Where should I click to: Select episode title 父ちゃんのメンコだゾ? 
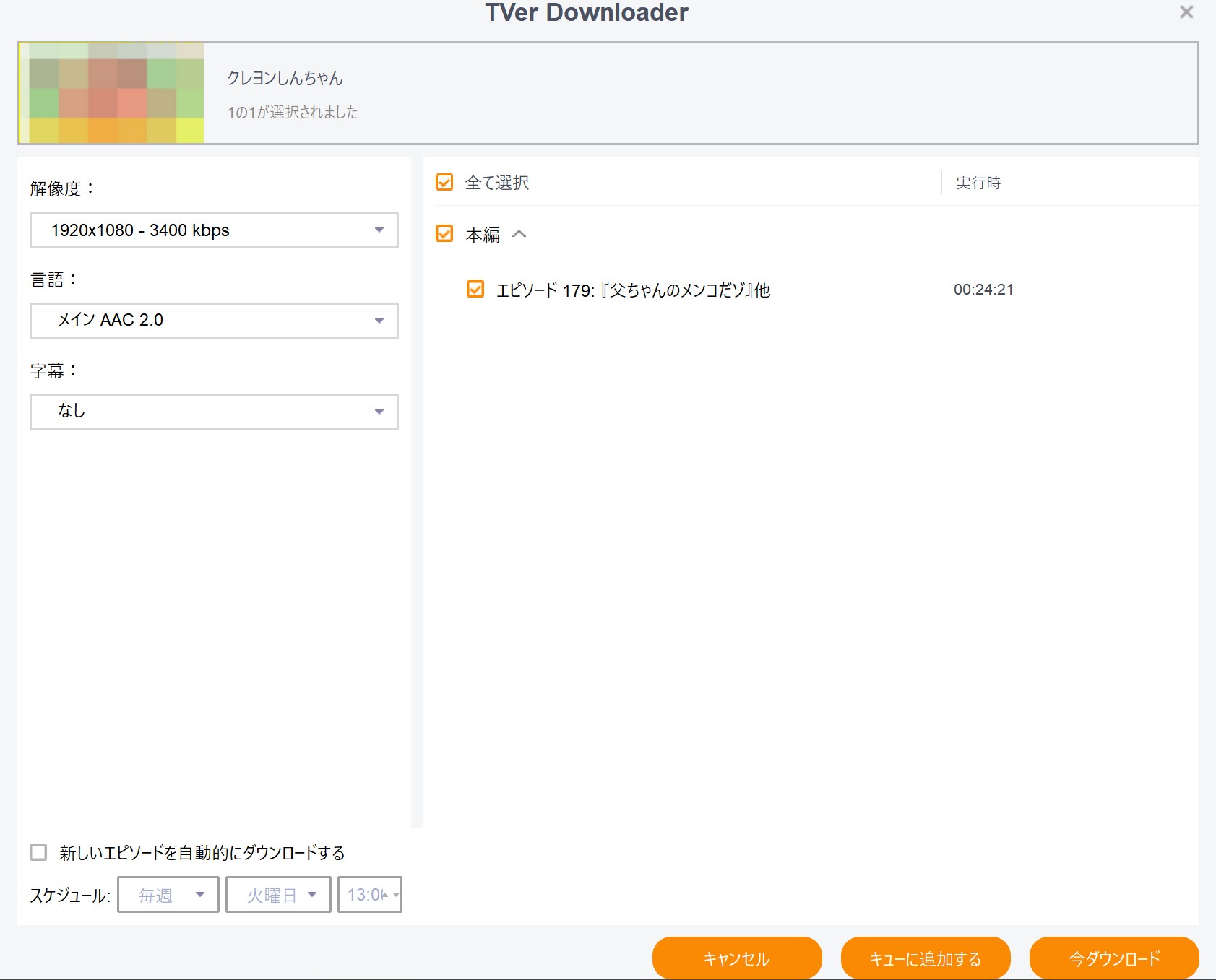[633, 290]
